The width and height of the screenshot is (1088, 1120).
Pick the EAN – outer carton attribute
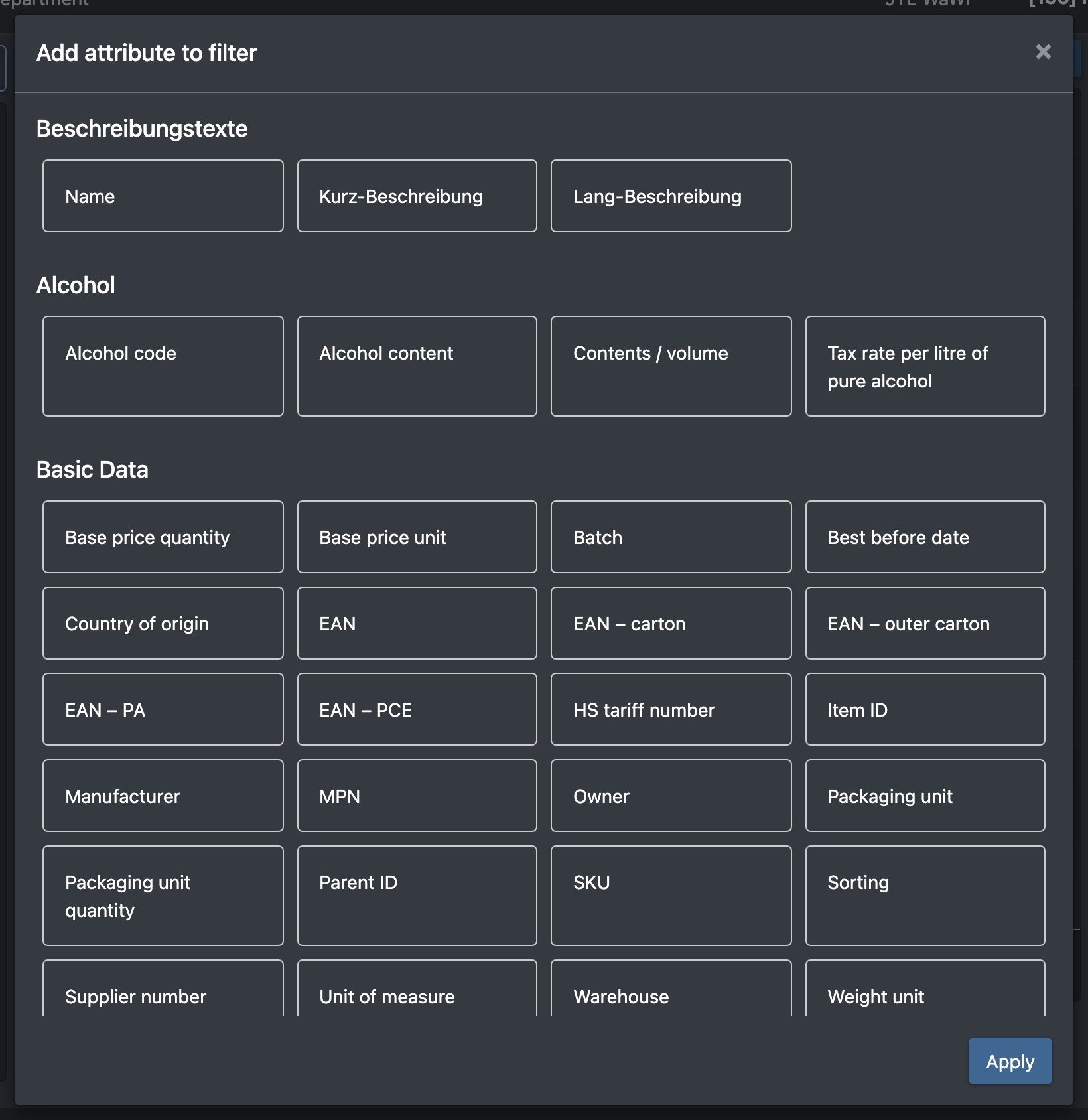point(925,623)
